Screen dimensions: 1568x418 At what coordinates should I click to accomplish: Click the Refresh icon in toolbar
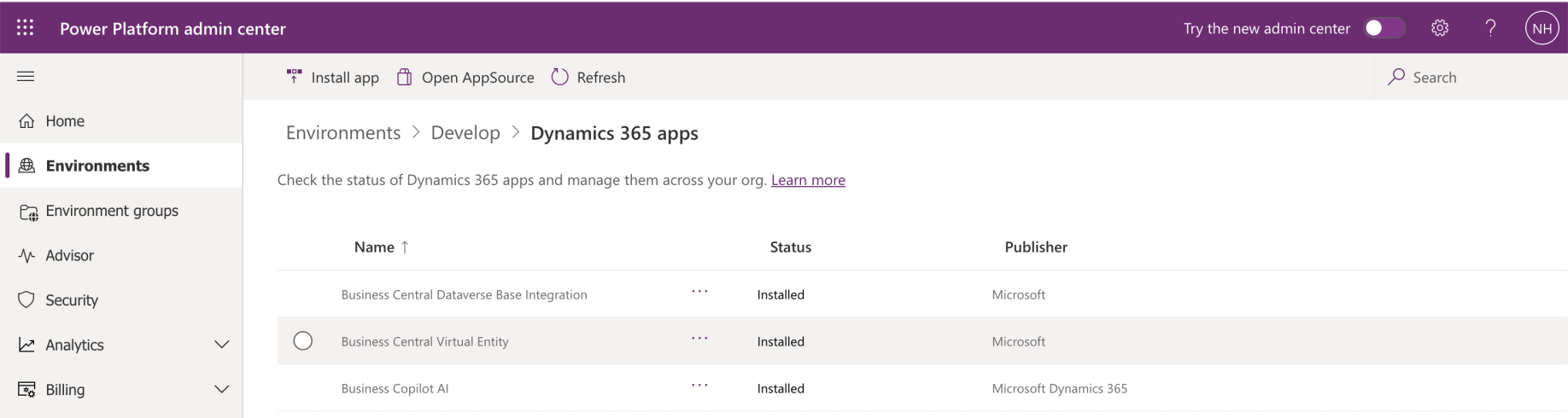[x=560, y=77]
